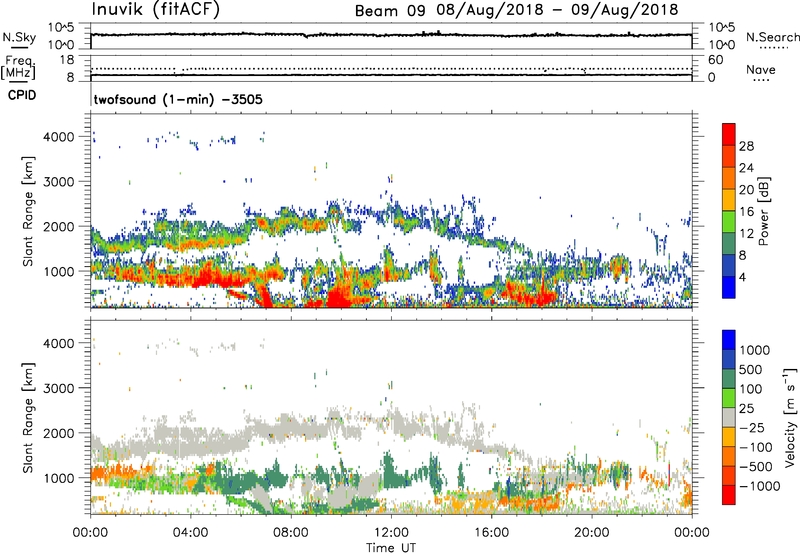The height and width of the screenshot is (554, 800).
Task: Click the dotted line sample under 'N.Search'
Action: 773,48
